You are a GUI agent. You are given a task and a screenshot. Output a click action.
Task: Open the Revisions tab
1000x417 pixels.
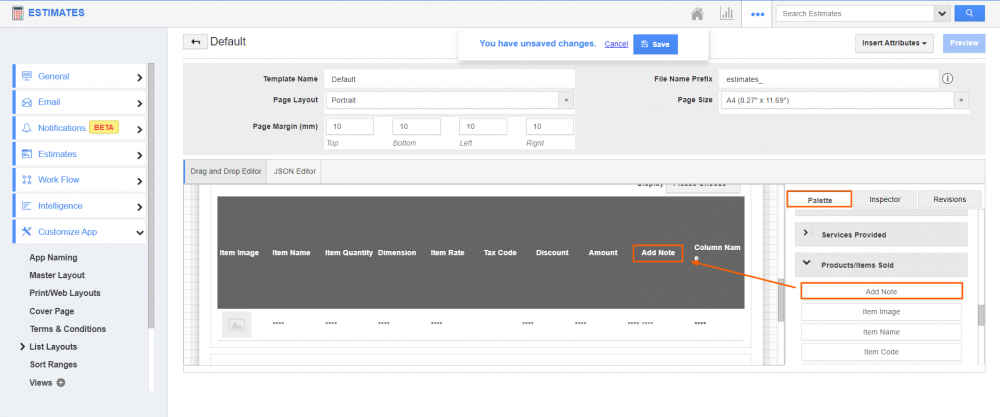tap(949, 199)
